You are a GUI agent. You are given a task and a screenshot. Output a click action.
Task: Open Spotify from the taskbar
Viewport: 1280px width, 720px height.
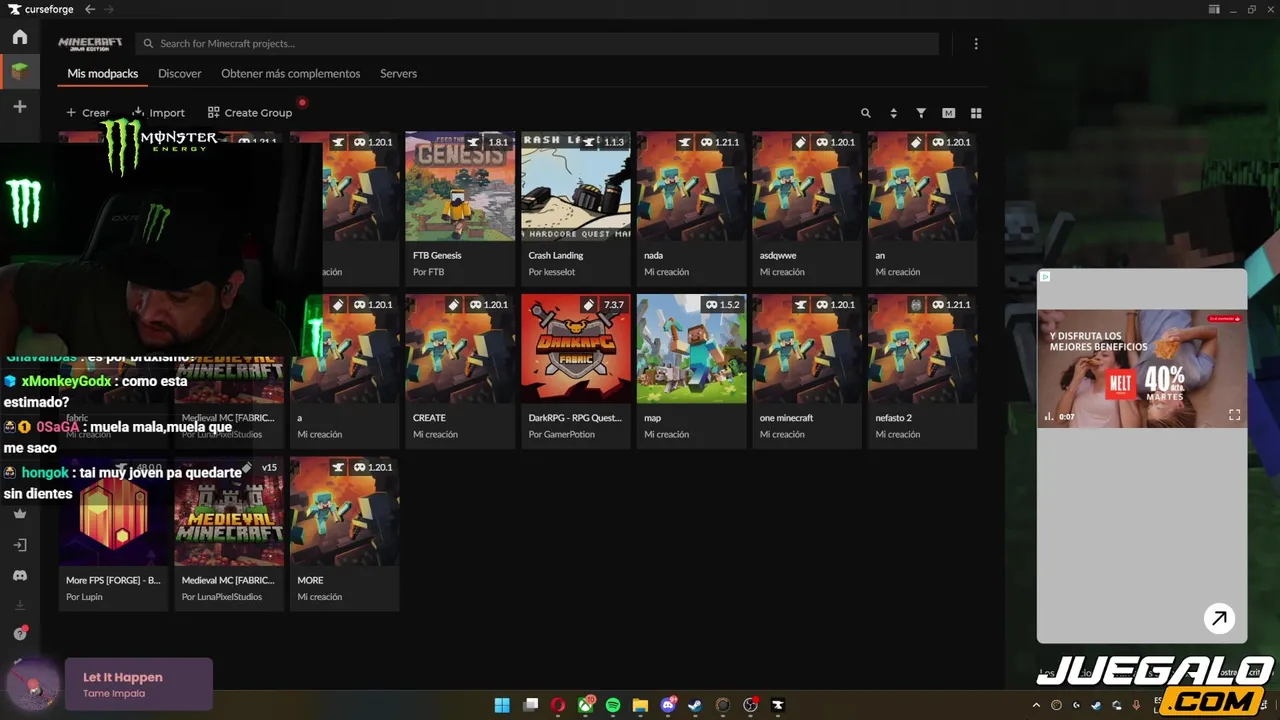pyautogui.click(x=613, y=705)
